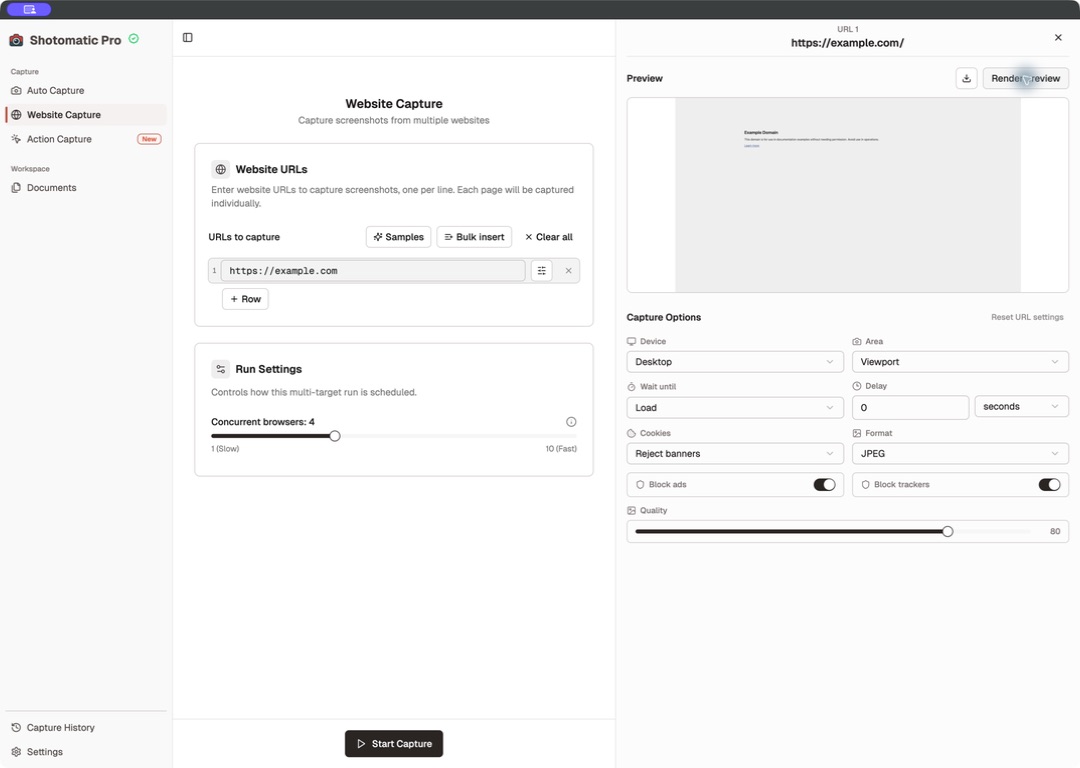Viewport: 1080px width, 768px height.
Task: Click the purple screen-share indicator
Action: pyautogui.click(x=29, y=10)
